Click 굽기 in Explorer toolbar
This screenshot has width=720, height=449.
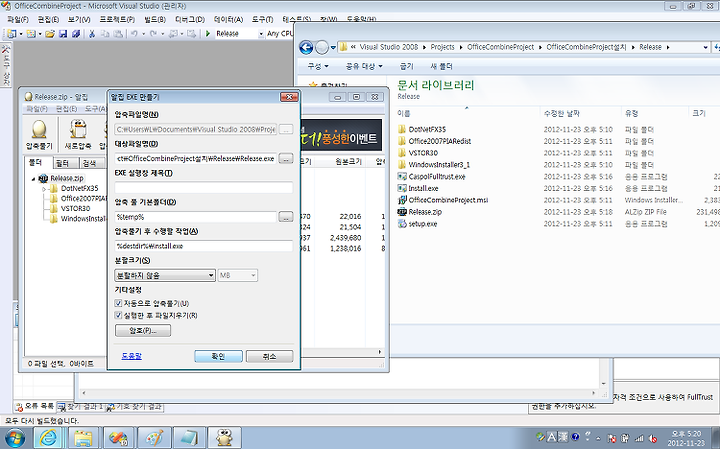point(406,66)
